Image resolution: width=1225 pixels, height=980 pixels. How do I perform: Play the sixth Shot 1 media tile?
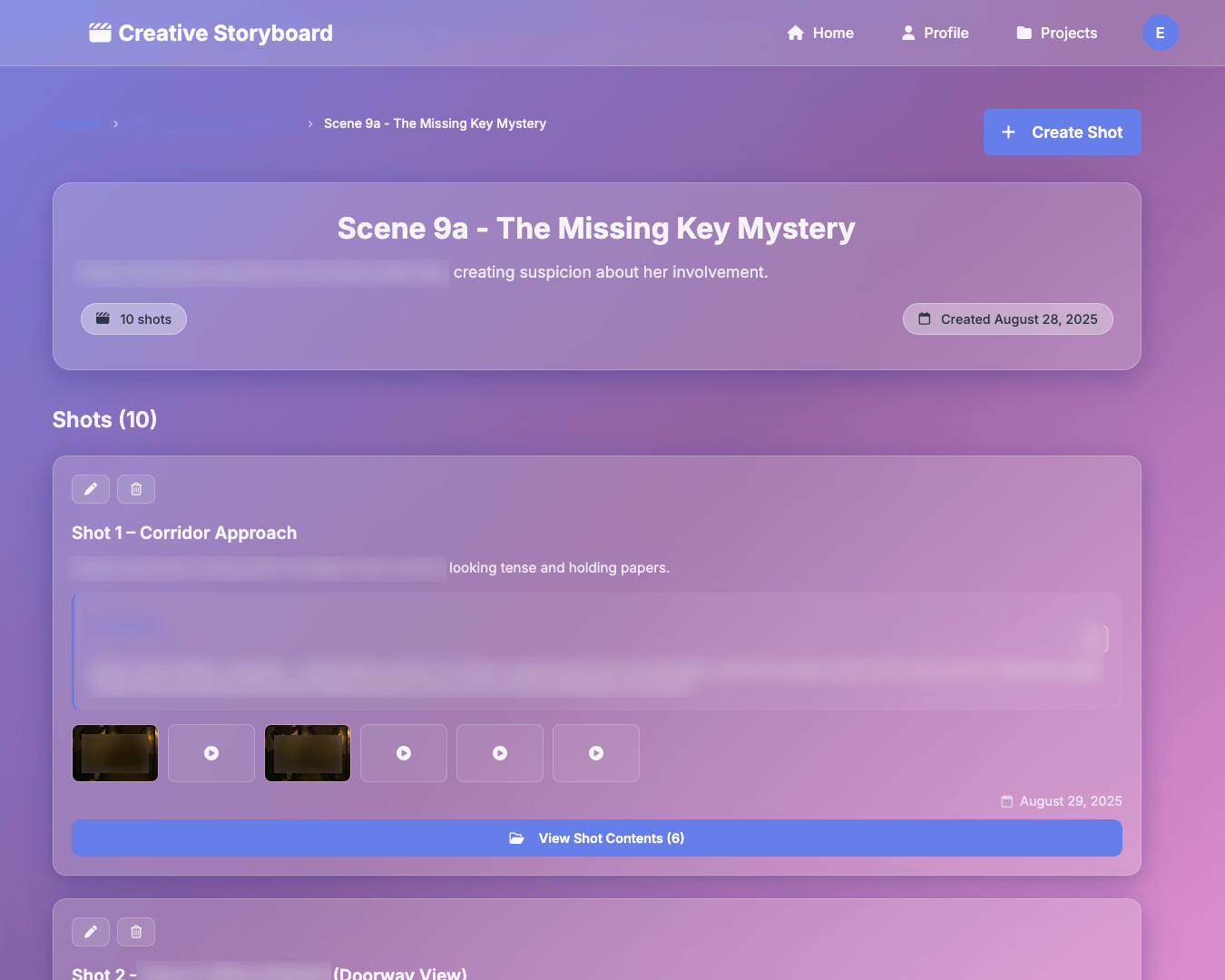(596, 753)
